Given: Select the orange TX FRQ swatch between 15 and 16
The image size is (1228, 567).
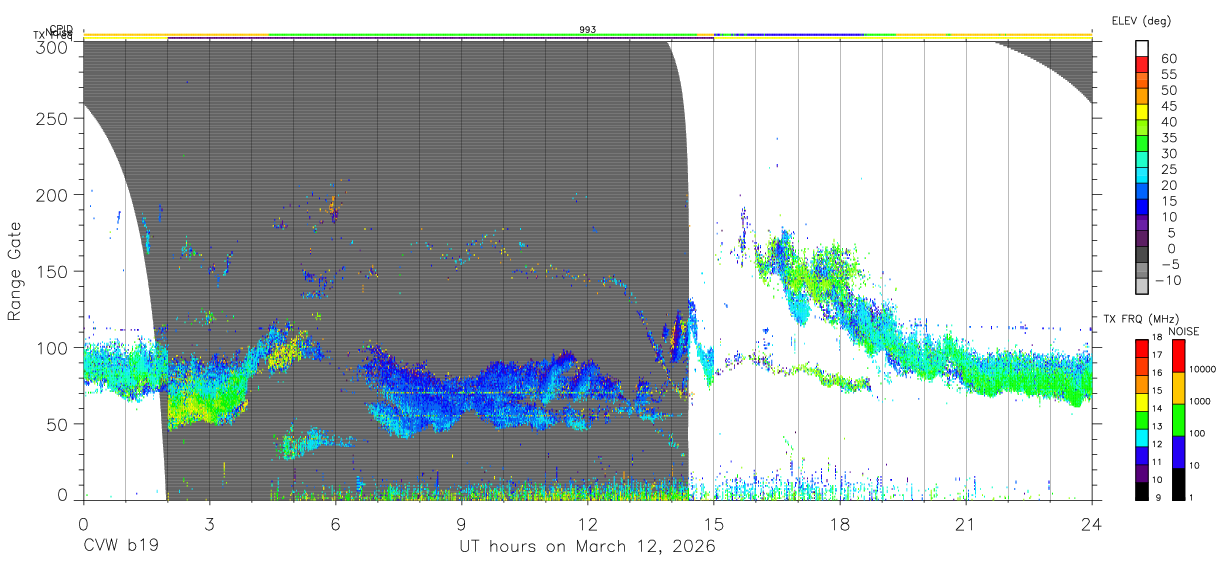Looking at the screenshot, I should [1141, 384].
